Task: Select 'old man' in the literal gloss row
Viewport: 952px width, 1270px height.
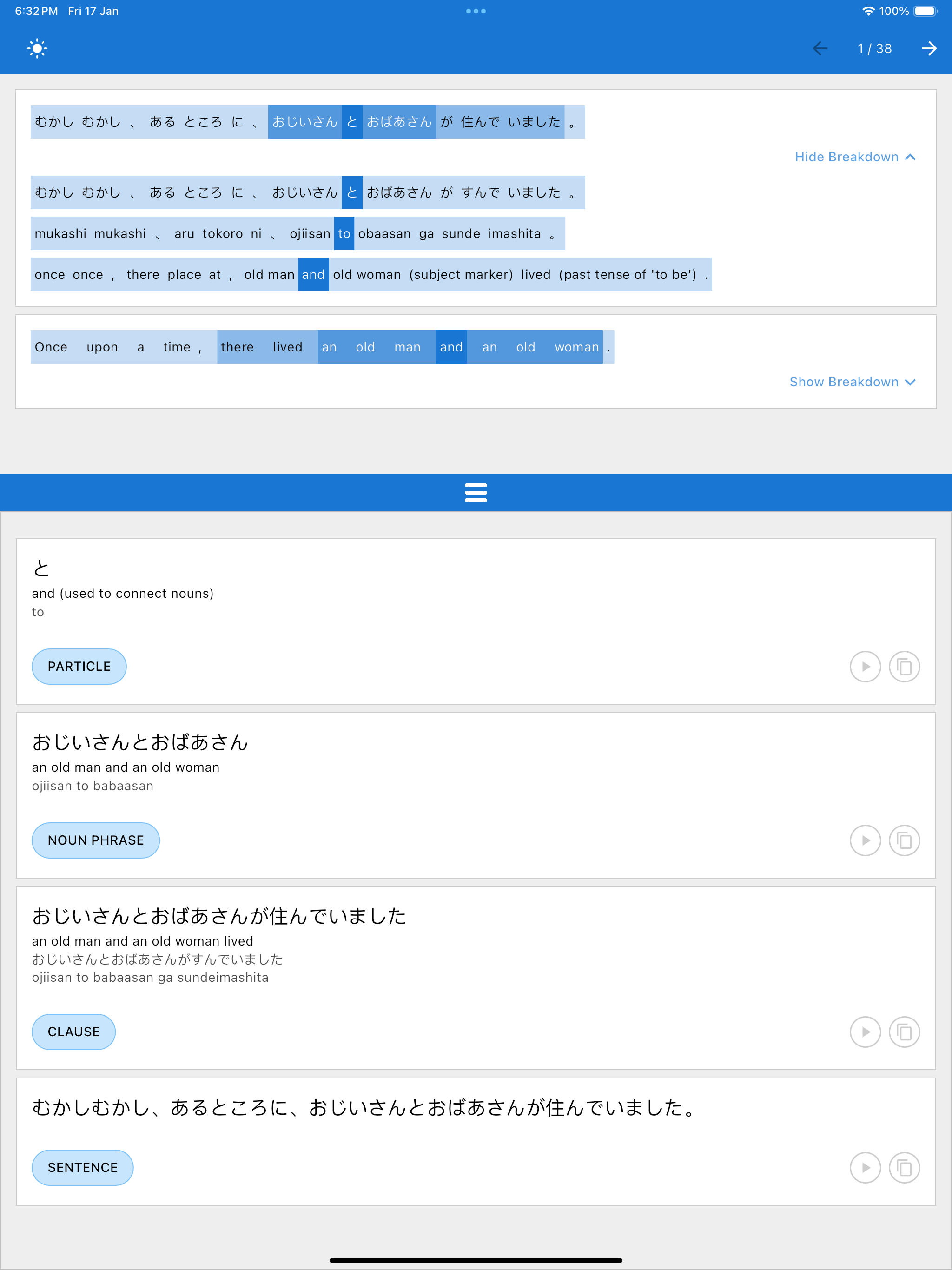Action: coord(269,274)
